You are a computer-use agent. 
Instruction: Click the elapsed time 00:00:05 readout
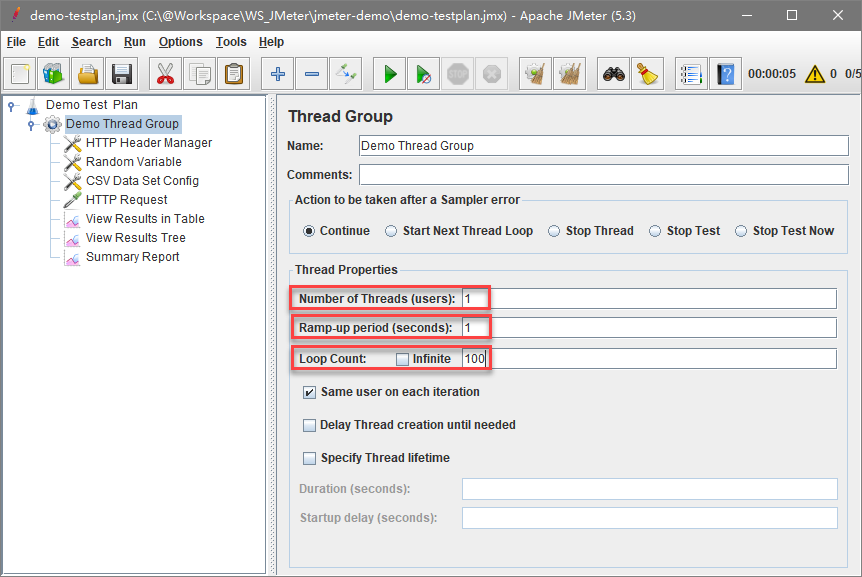coord(772,74)
